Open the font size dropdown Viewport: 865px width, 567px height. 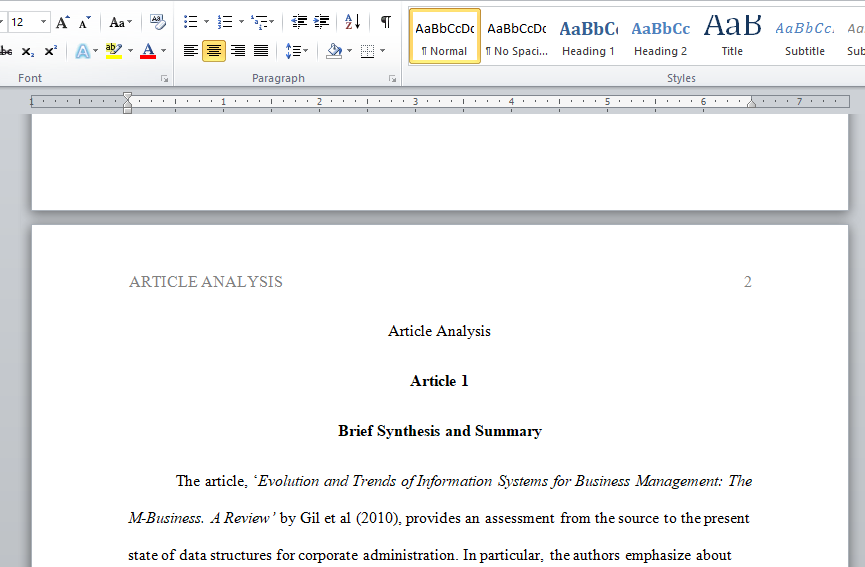pos(43,22)
